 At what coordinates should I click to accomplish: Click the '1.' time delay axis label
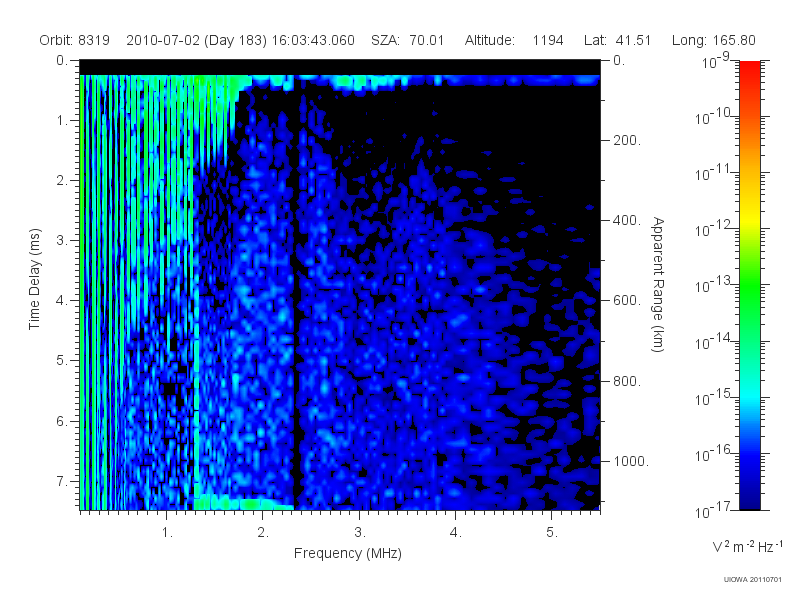62,121
